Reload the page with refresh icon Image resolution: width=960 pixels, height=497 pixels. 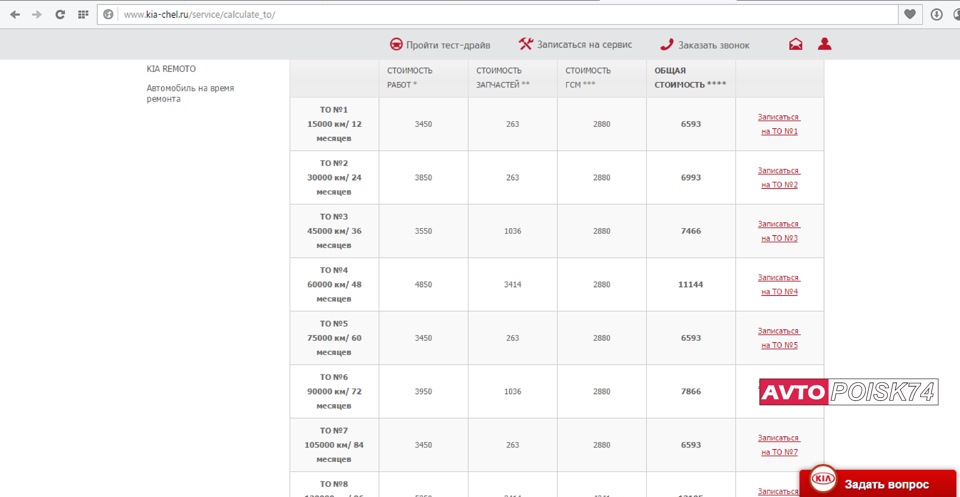(x=60, y=15)
